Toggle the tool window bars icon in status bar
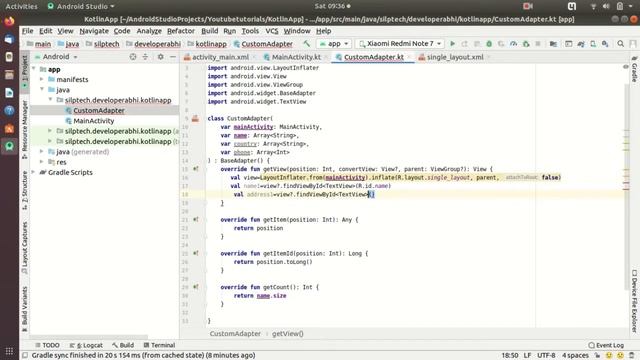Image resolution: width=640 pixels, height=360 pixels. [x=25, y=356]
